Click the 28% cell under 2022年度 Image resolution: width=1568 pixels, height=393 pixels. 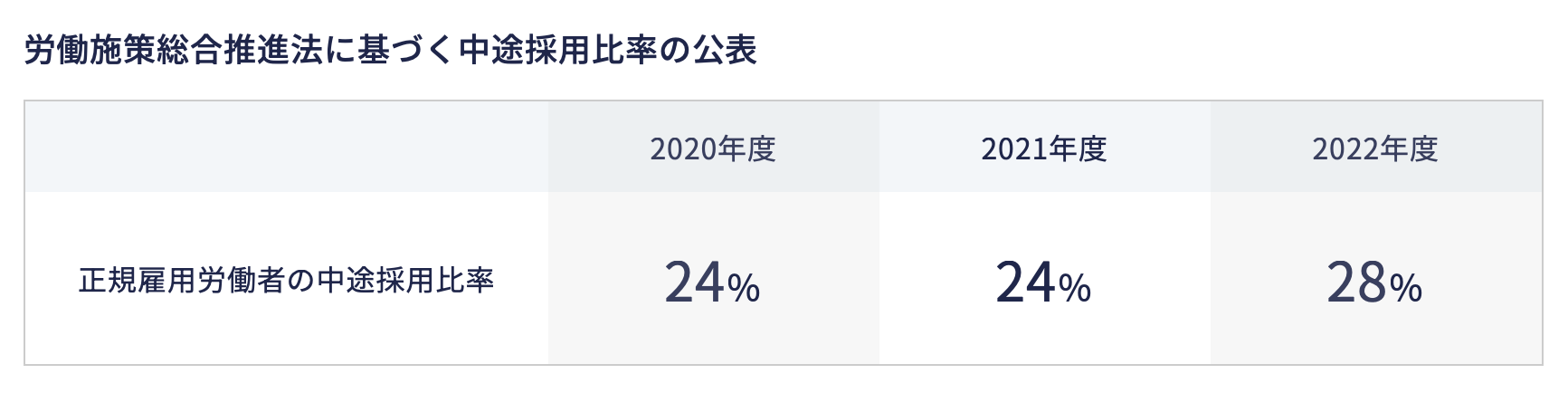click(x=1375, y=282)
